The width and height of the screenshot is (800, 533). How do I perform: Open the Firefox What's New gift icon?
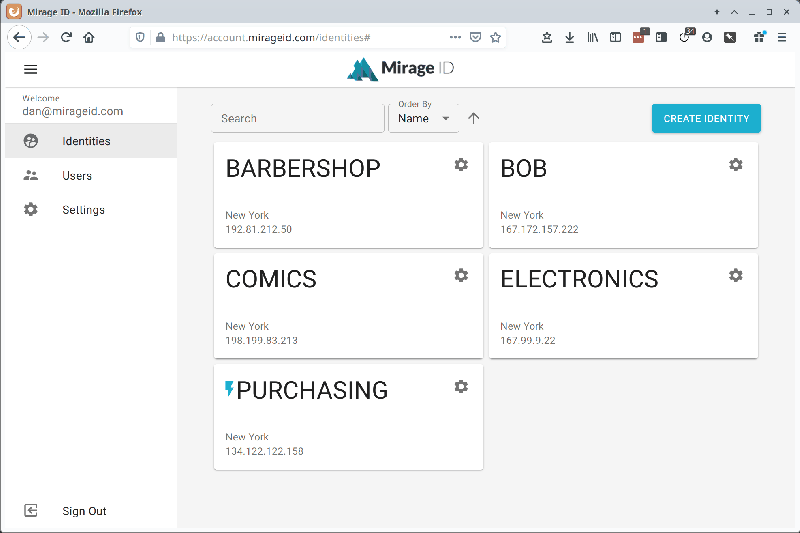point(760,37)
